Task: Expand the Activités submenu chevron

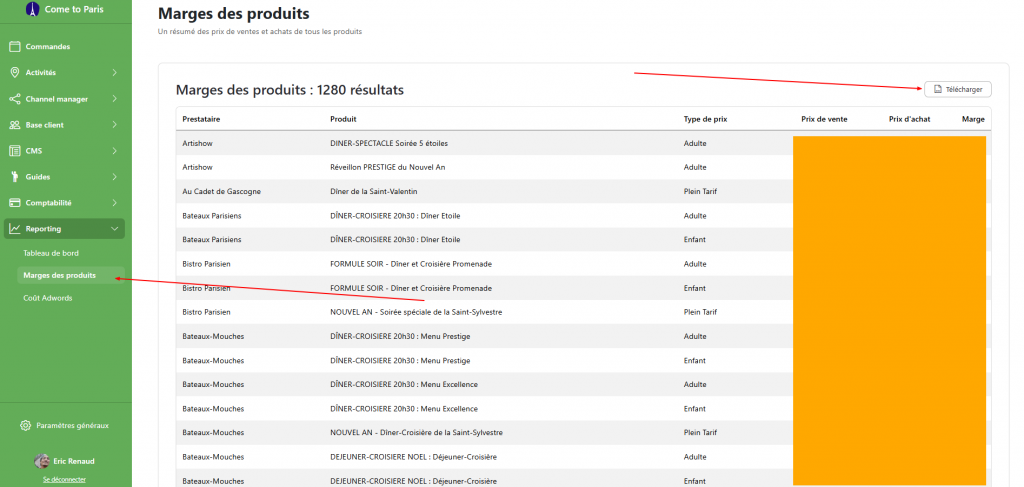Action: pos(115,72)
